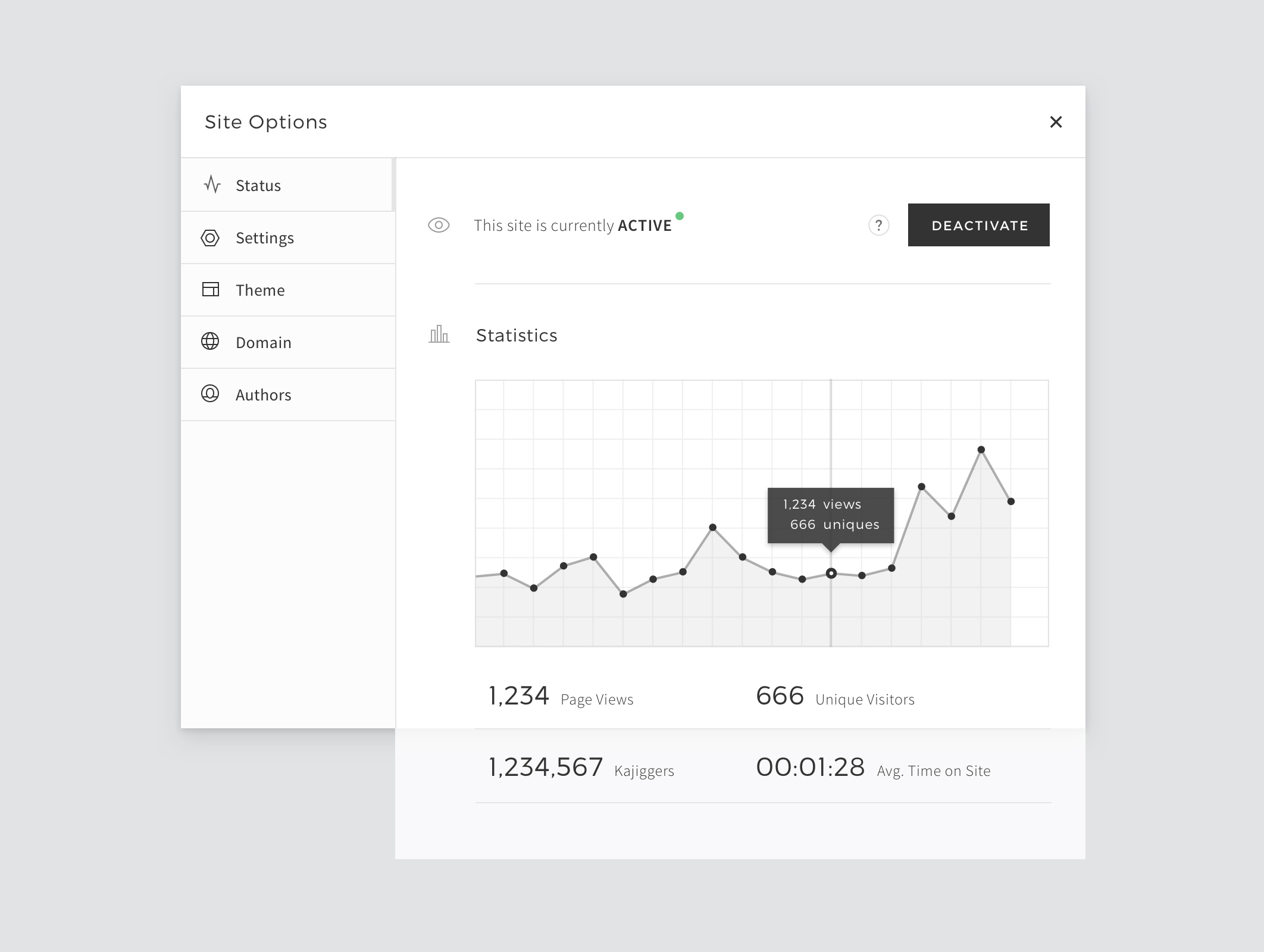Click the highest peak data point
Viewport: 1264px width, 952px height.
981,450
